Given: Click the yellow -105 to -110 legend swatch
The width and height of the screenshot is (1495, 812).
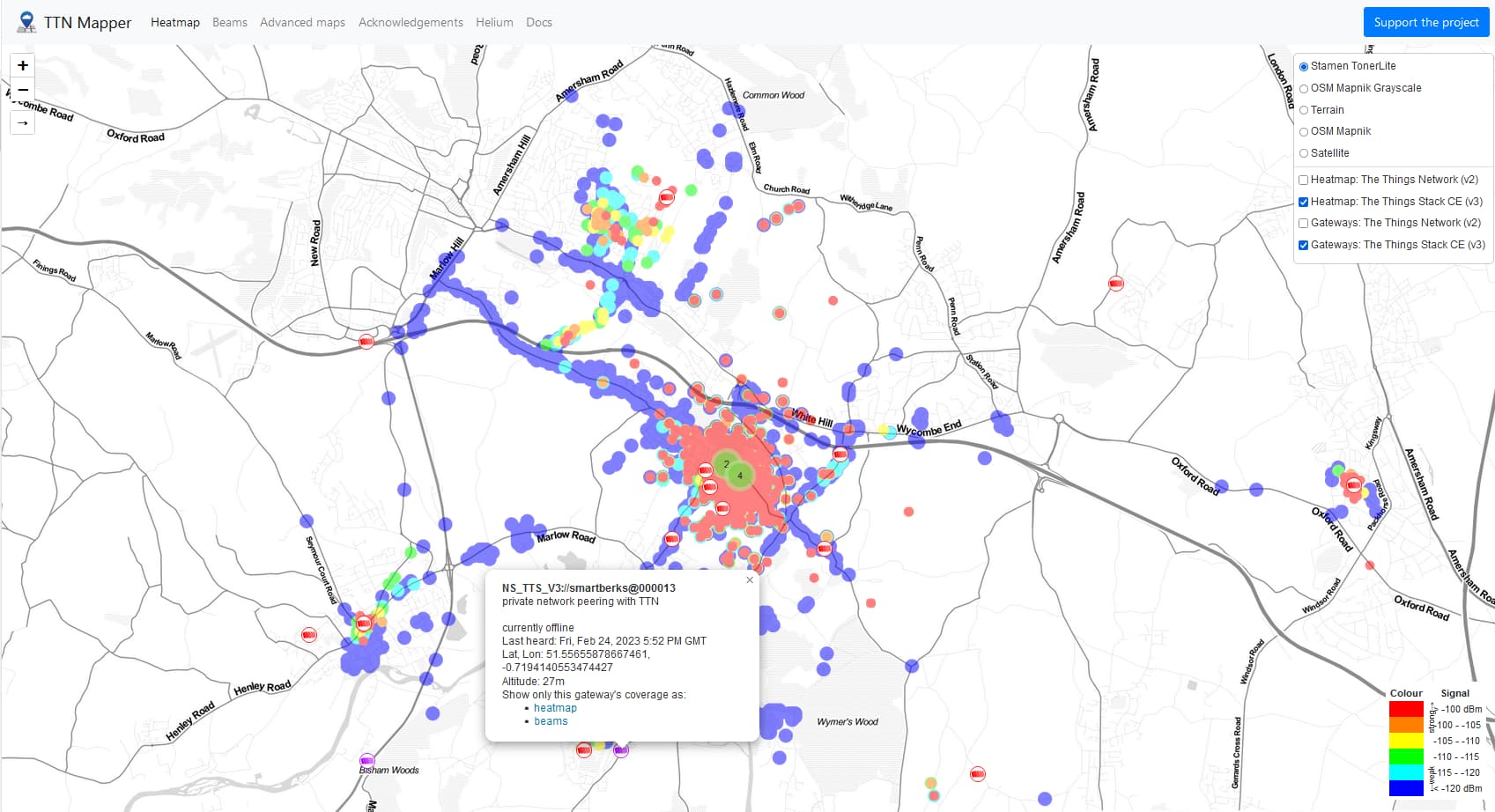Looking at the screenshot, I should (x=1406, y=741).
